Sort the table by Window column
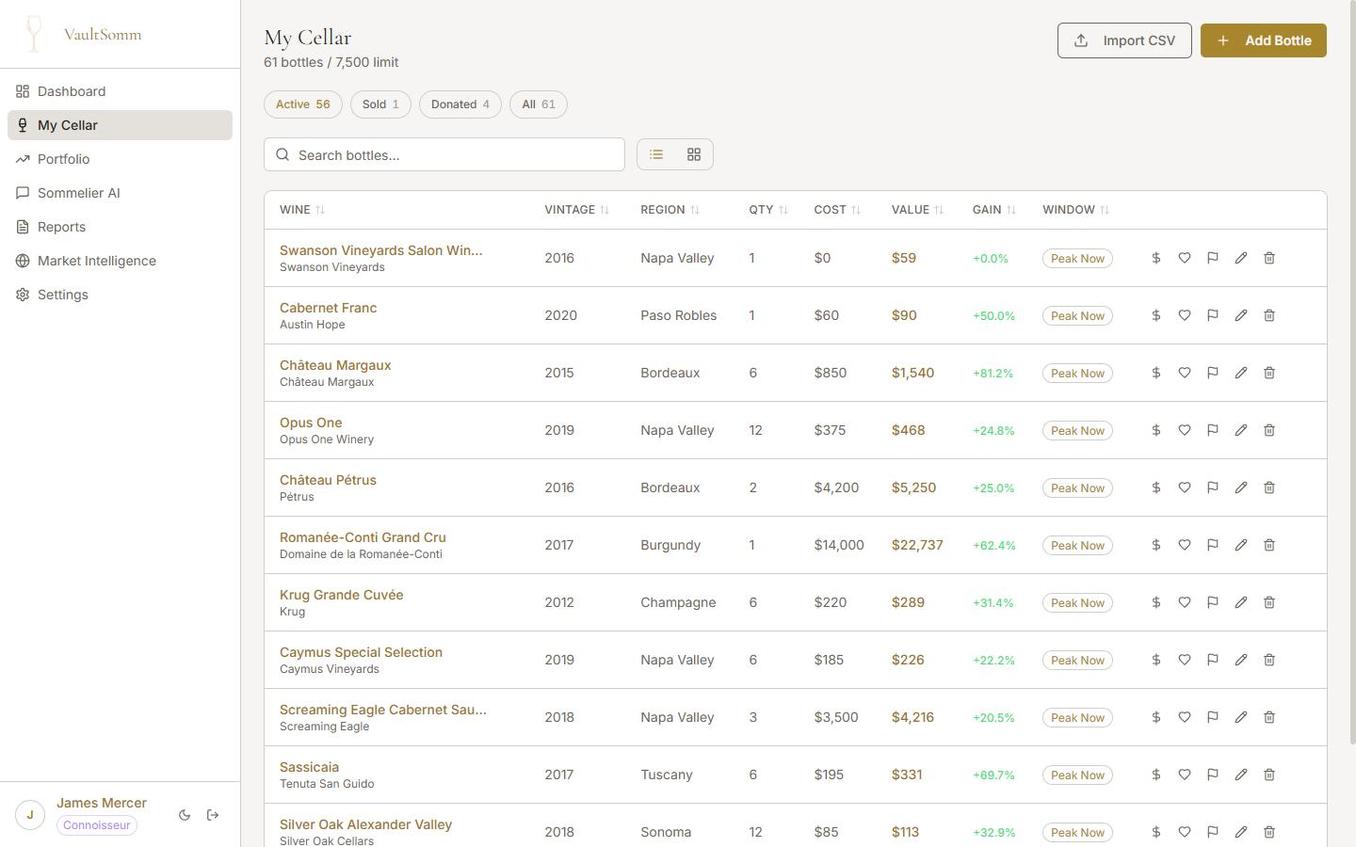Viewport: 1356px width, 847px height. pos(1077,210)
